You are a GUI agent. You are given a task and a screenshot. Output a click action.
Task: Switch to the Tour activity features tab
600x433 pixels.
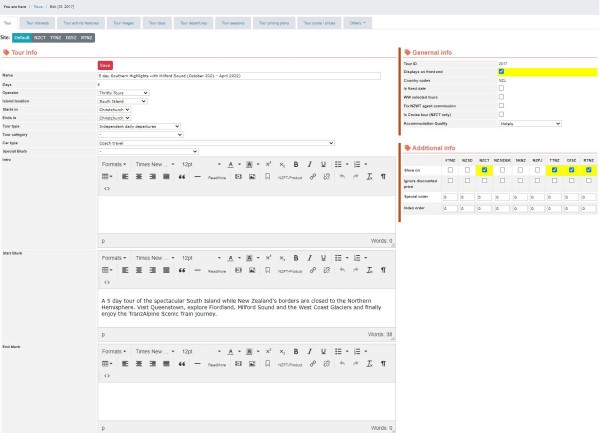click(x=81, y=23)
